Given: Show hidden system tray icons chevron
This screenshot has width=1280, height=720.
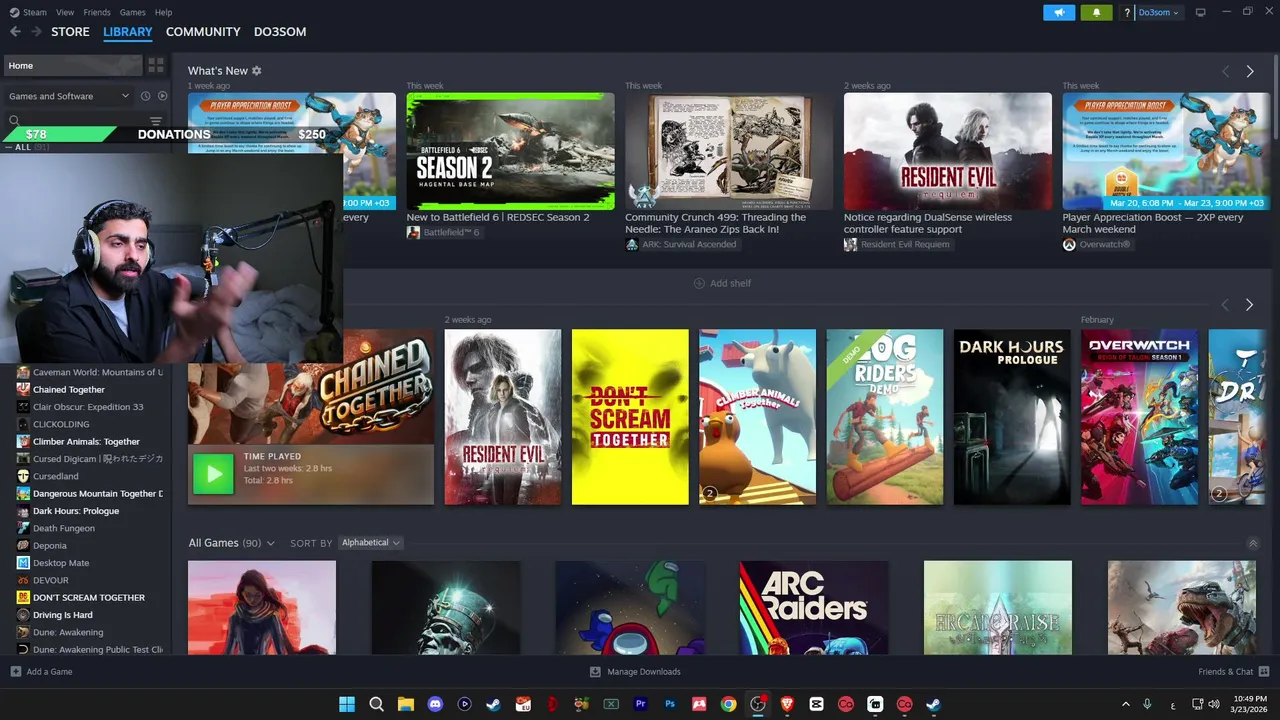Looking at the screenshot, I should point(1125,704).
